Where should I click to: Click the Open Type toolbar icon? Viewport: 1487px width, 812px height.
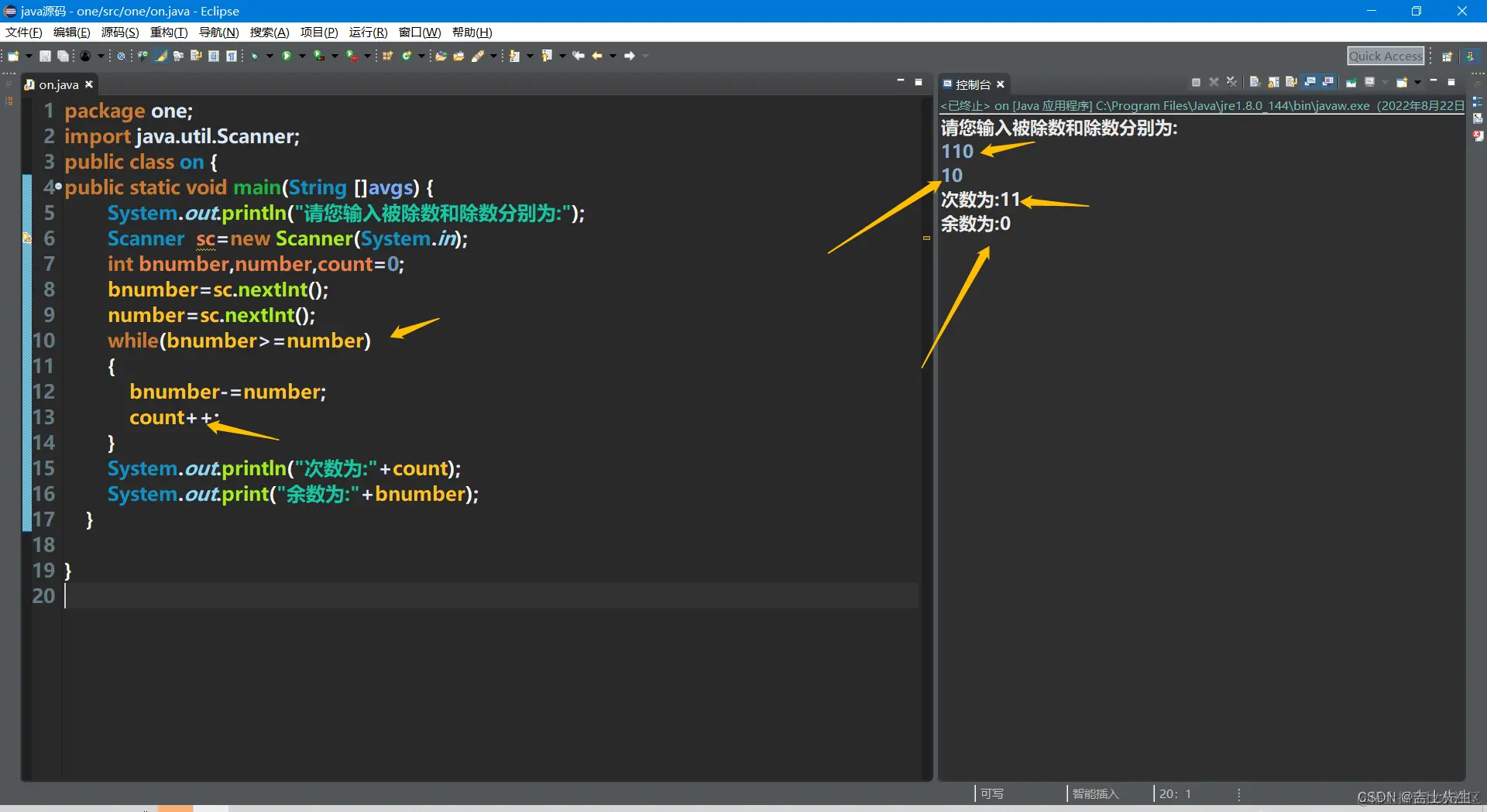[441, 56]
